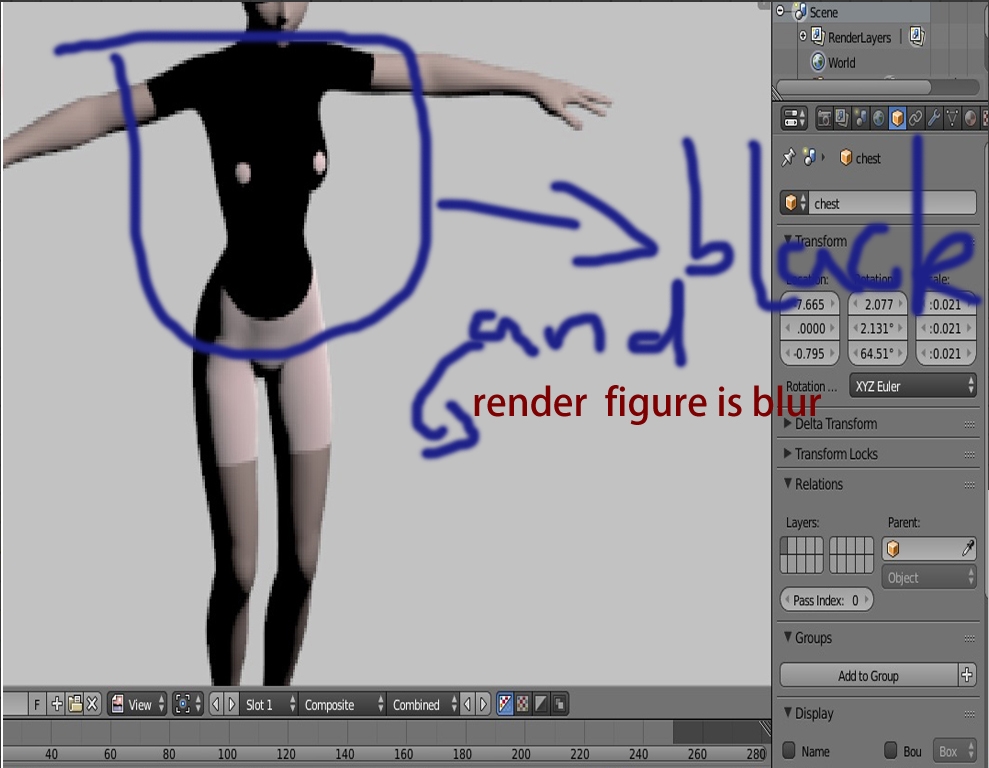The height and width of the screenshot is (768, 989).
Task: Click the Add to Group button
Action: (x=867, y=676)
